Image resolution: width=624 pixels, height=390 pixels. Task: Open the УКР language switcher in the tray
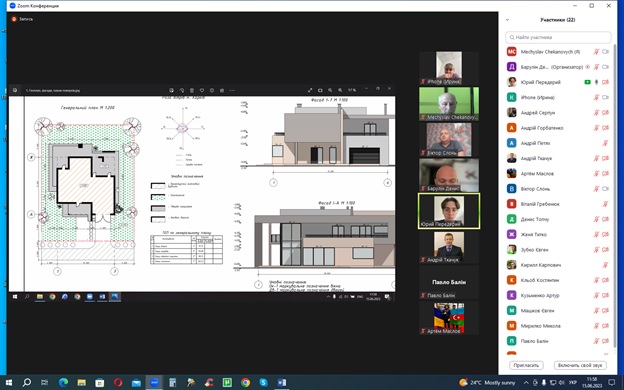pyautogui.click(x=572, y=382)
